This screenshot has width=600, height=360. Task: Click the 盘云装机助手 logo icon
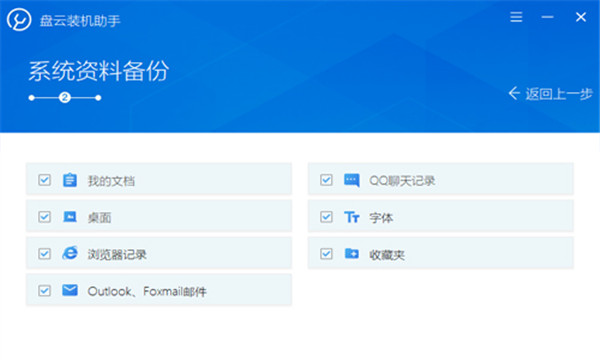19,20
